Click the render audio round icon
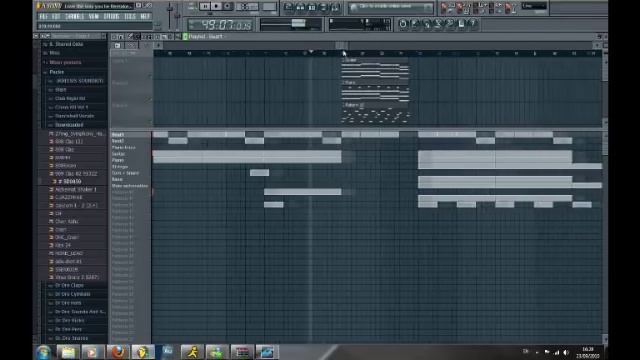 pos(426,24)
